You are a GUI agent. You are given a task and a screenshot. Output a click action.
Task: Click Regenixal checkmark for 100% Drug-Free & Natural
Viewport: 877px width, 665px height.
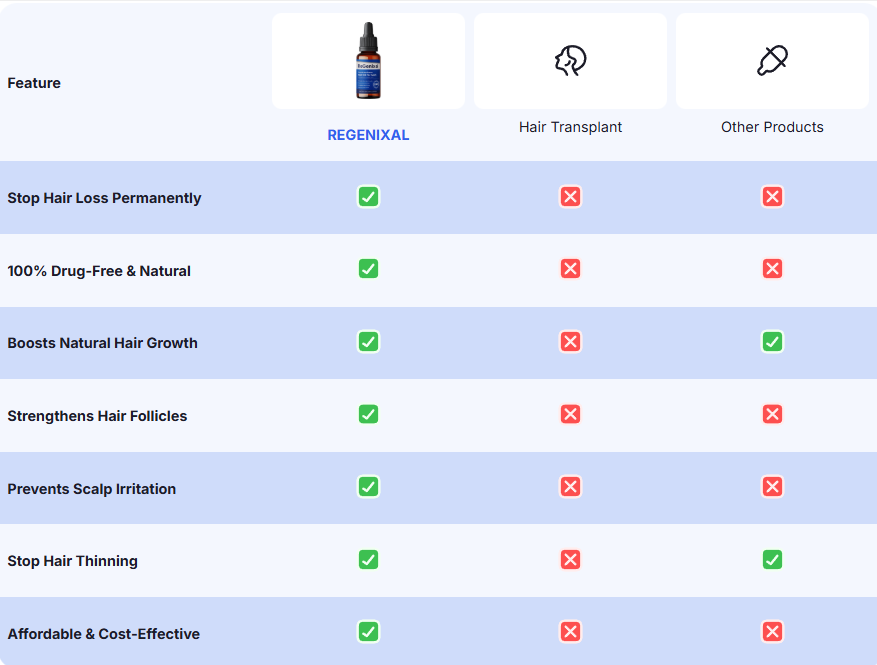(x=368, y=269)
